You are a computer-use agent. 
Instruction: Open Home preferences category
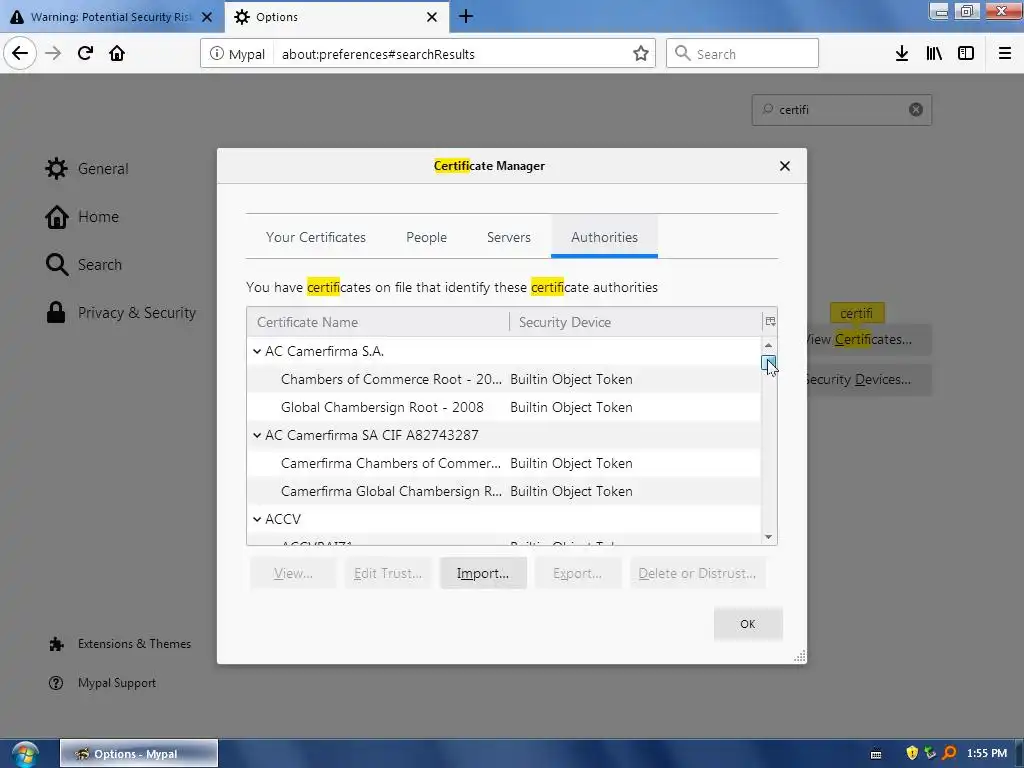[x=82, y=217]
